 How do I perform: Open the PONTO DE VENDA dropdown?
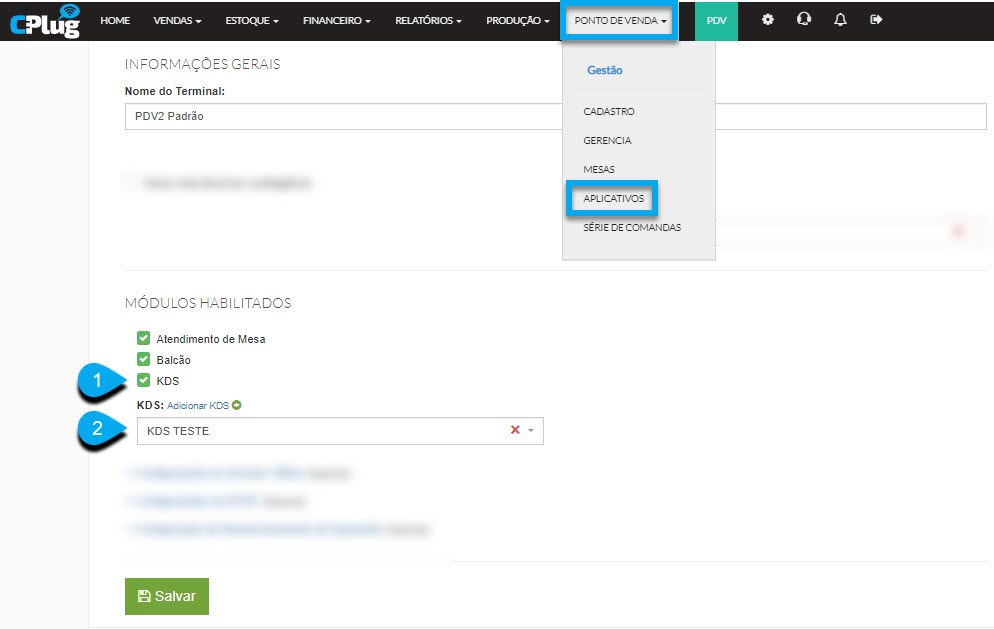coord(620,20)
